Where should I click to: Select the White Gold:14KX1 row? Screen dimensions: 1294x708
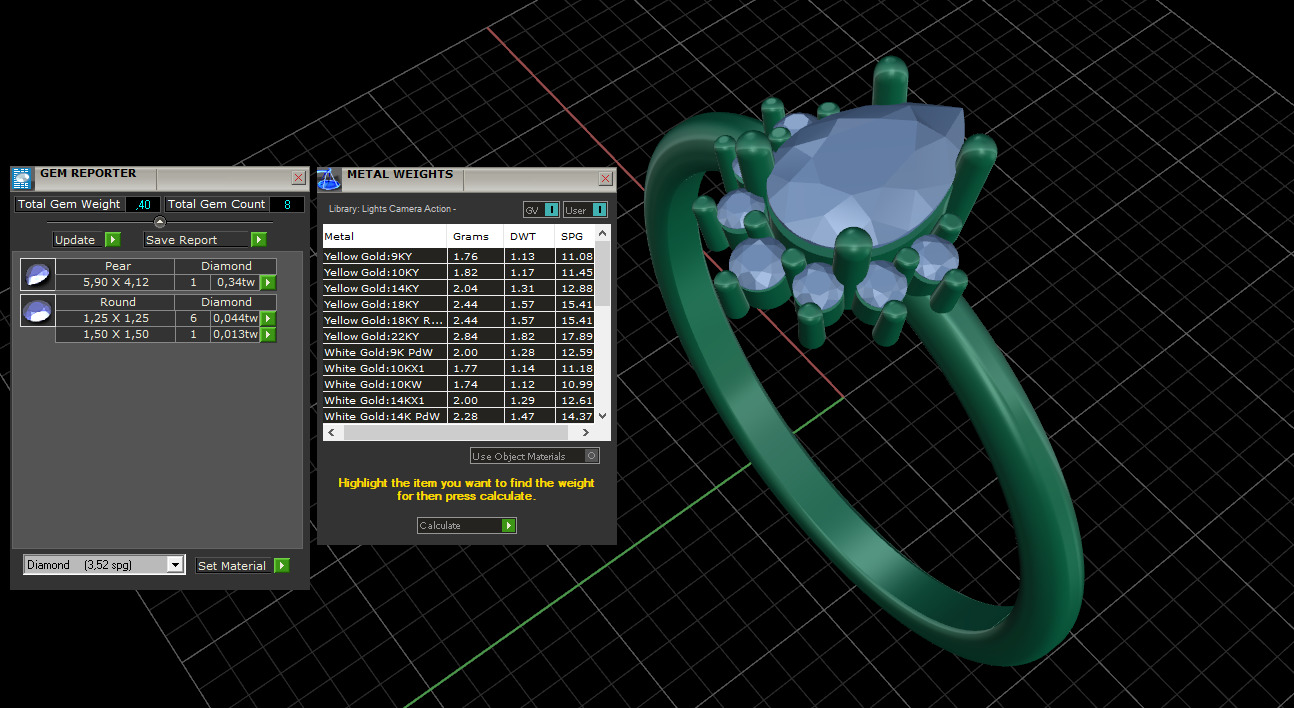[458, 400]
